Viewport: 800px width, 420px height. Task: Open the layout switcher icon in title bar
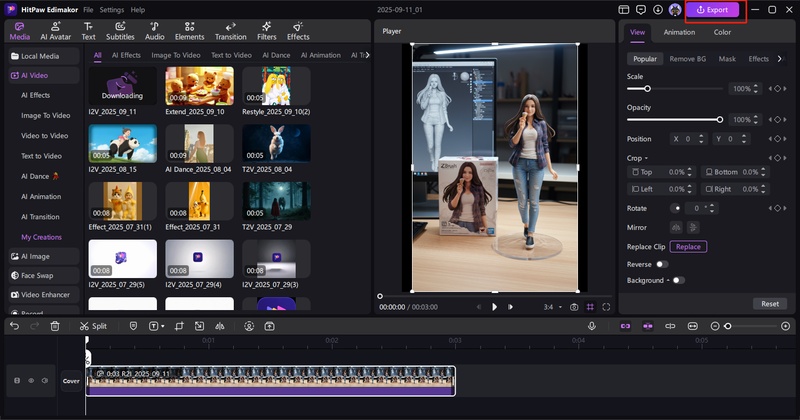[x=623, y=10]
